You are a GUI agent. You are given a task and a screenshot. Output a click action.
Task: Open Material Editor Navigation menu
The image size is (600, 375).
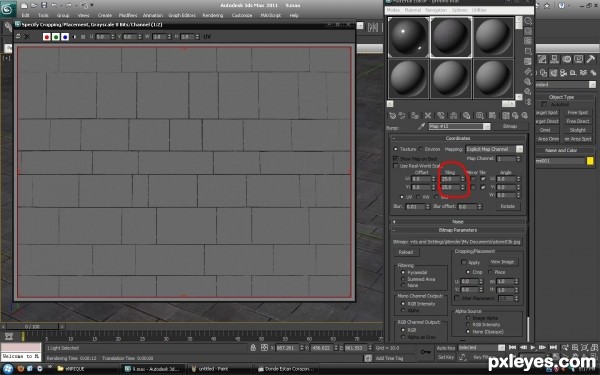coord(436,10)
